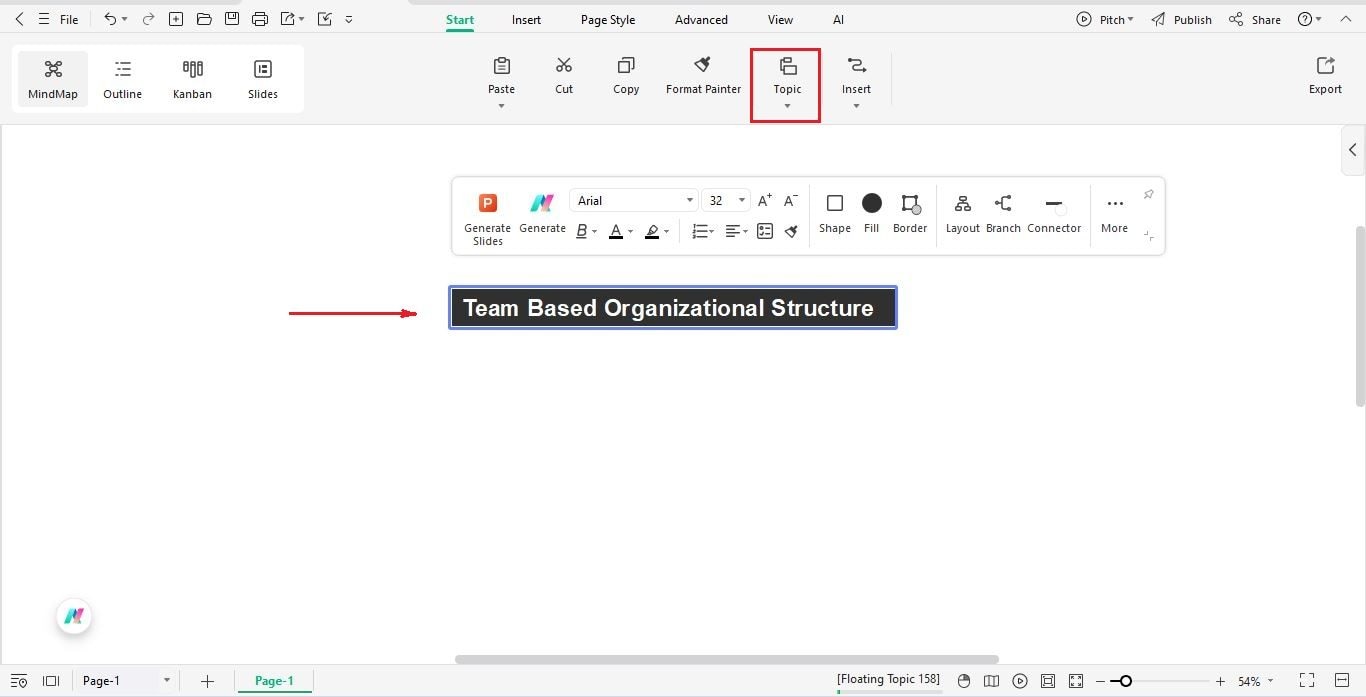Viewport: 1366px width, 697px height.
Task: Collapse the ribbon with top-right caret
Action: (x=1344, y=19)
